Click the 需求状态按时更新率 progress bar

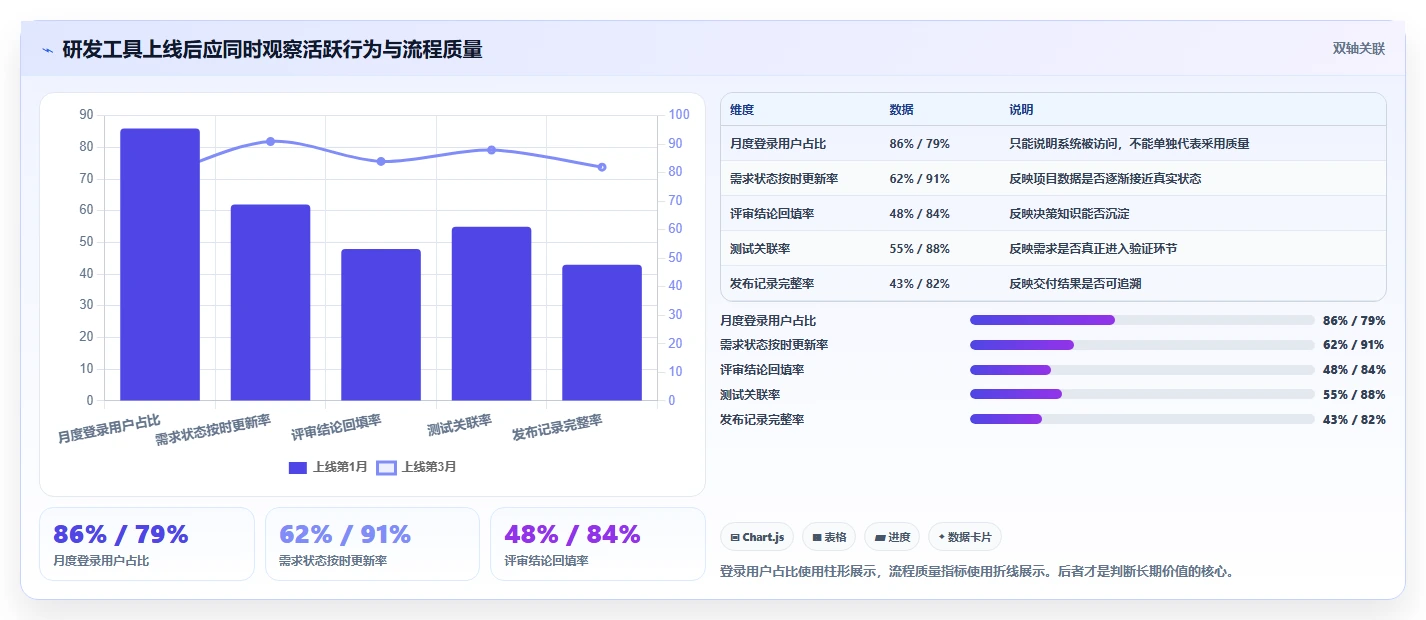(x=1142, y=345)
